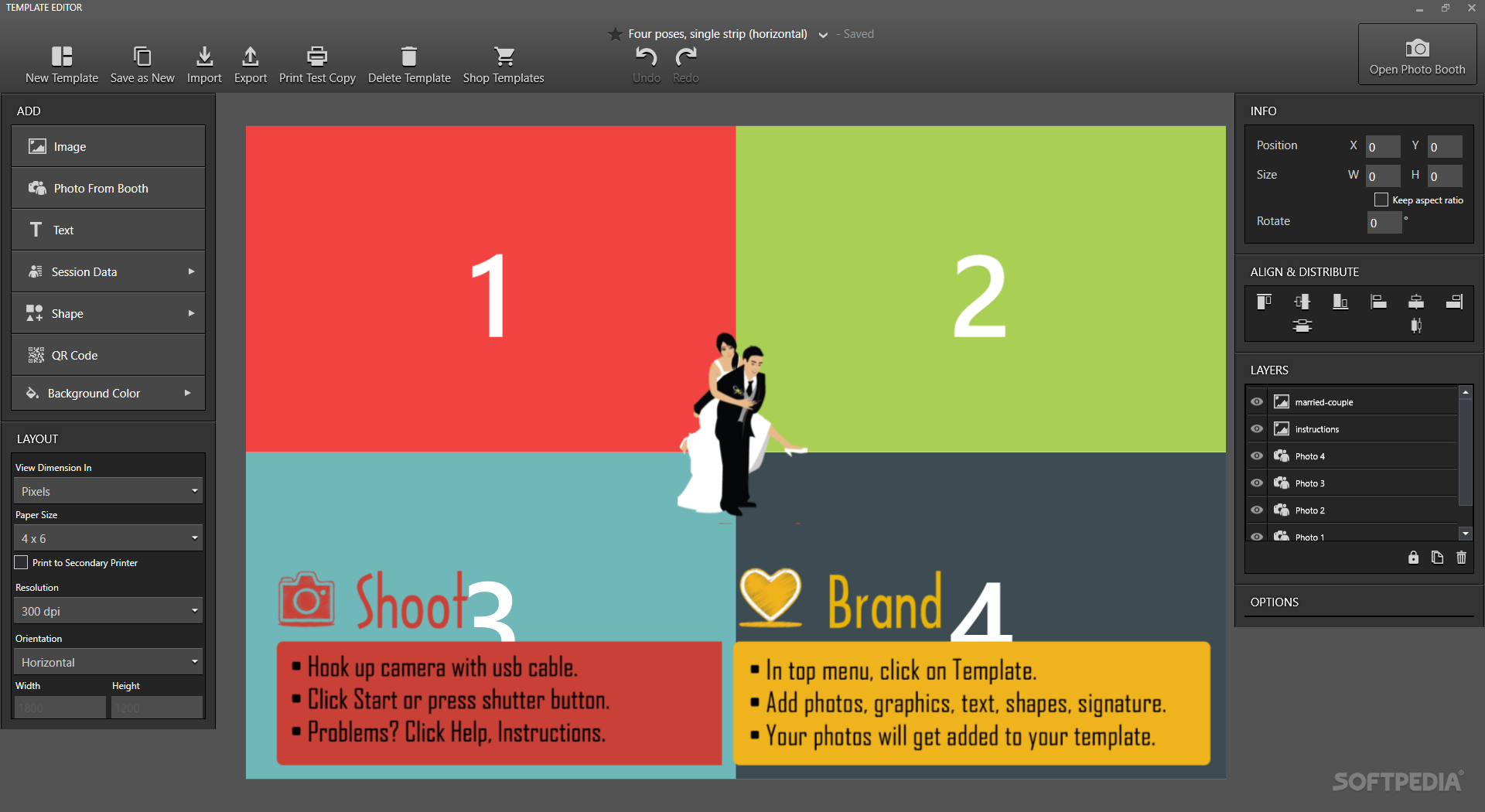
Task: Lock the selected layer
Action: [x=1414, y=558]
